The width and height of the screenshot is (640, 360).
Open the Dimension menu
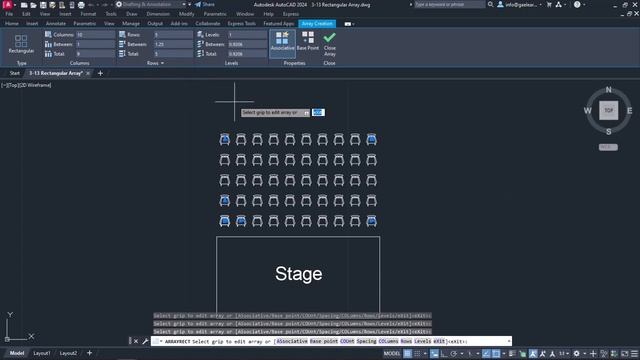point(158,14)
